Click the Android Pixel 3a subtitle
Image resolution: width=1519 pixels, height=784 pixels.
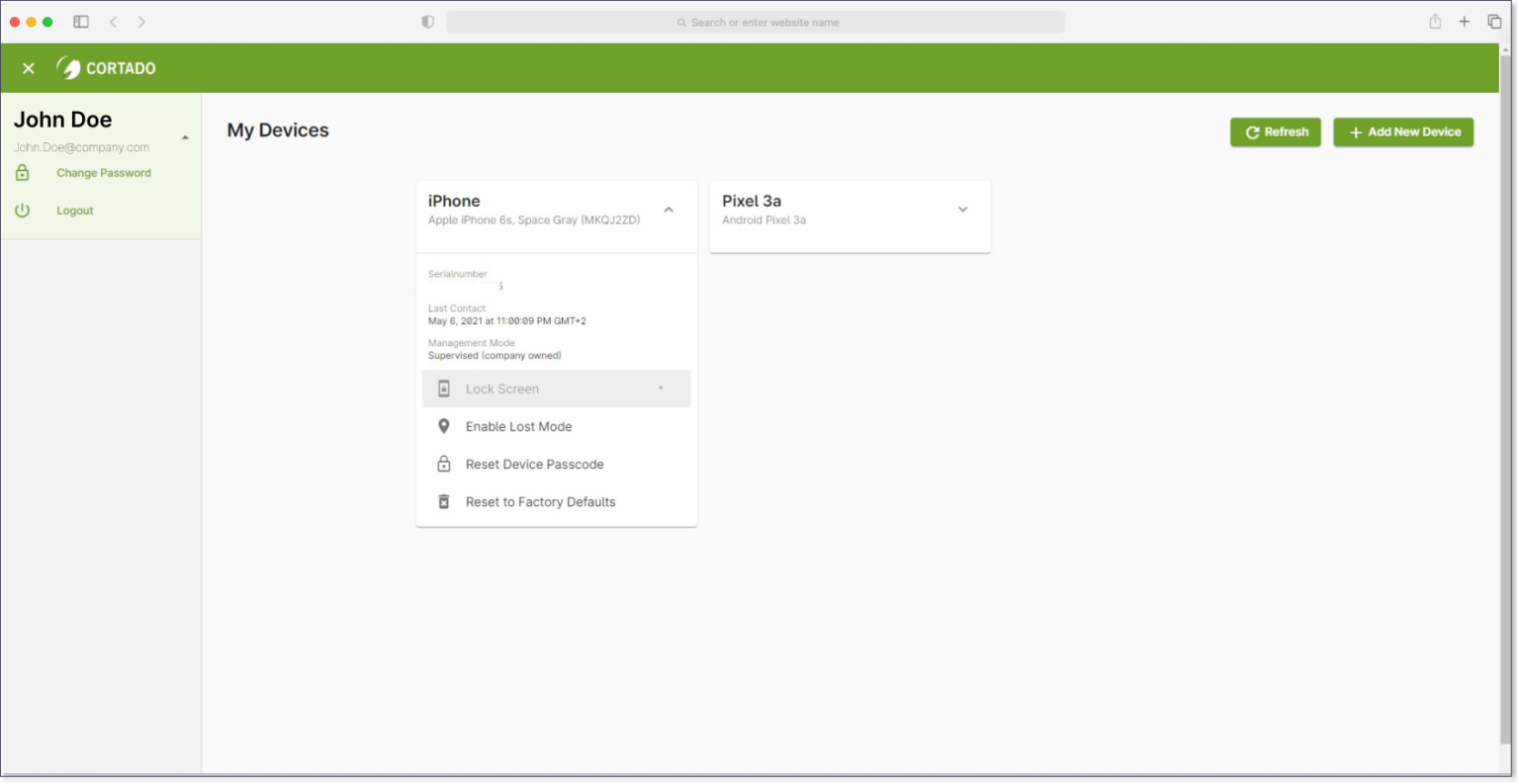coord(764,220)
